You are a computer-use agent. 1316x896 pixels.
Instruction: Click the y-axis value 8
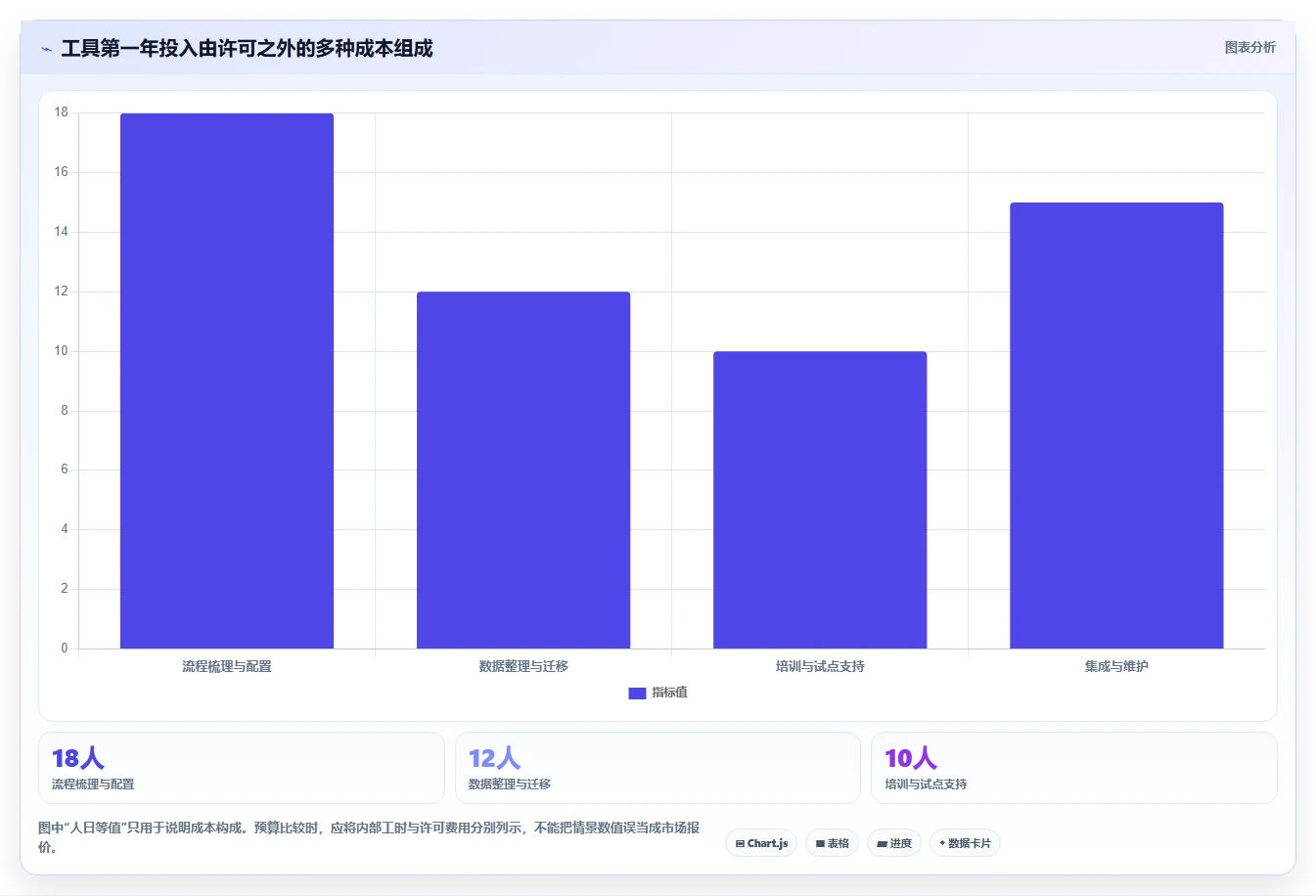pos(65,411)
